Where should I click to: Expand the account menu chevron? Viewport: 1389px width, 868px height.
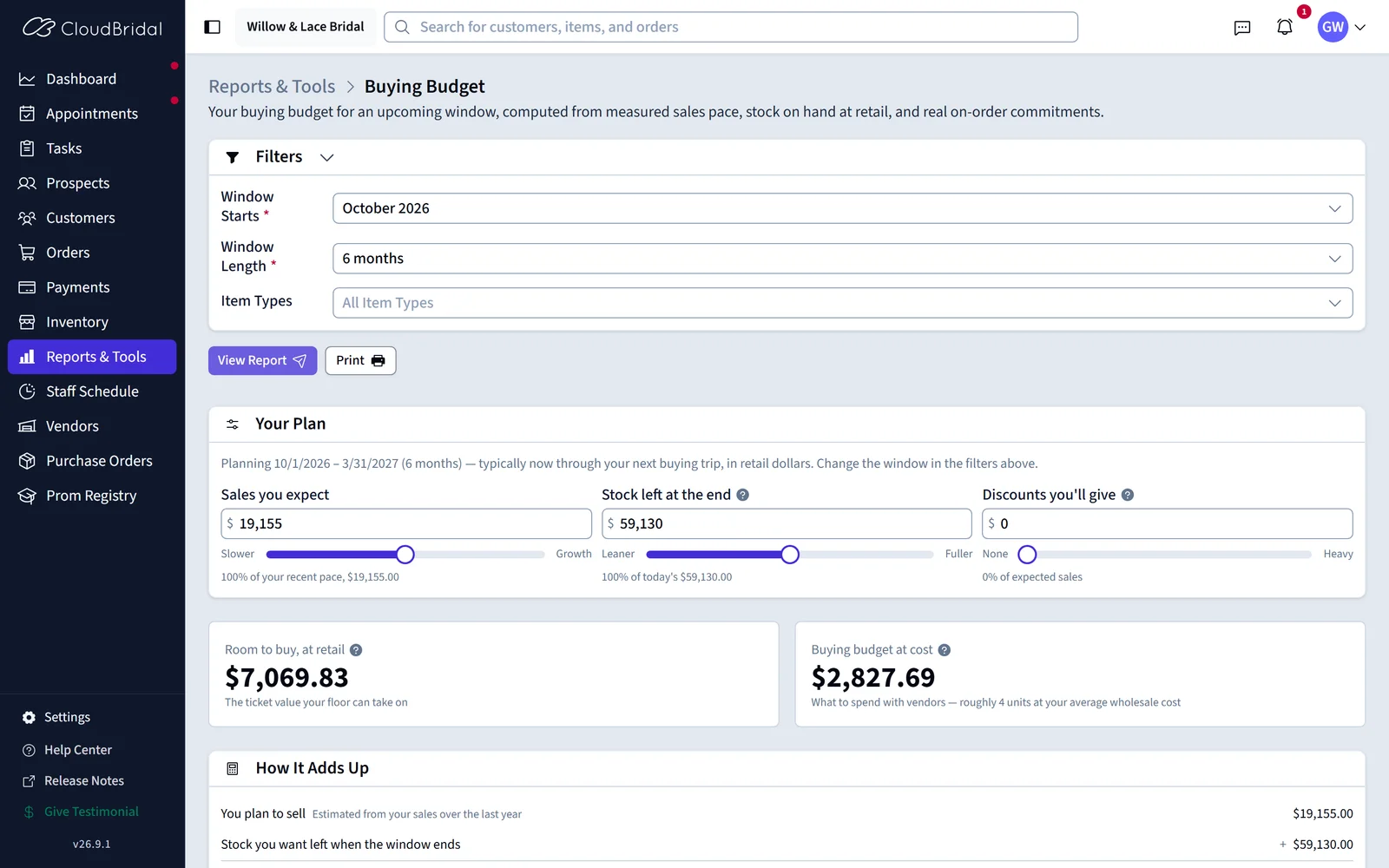pos(1360,28)
